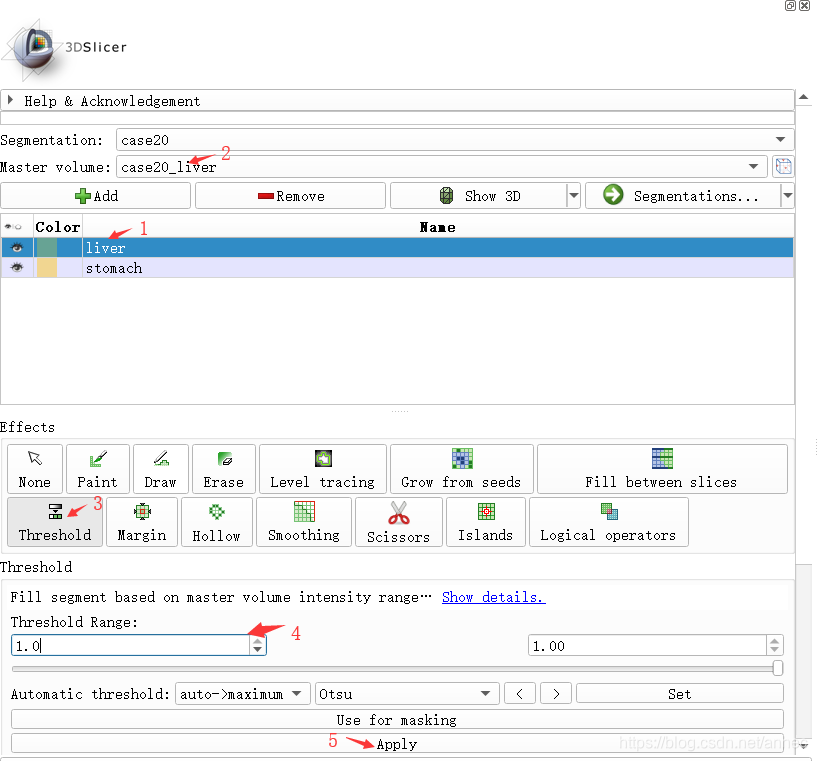Click the panel scrollbar up arrow
Screen dimensions: 817x761
pyautogui.click(x=803, y=97)
